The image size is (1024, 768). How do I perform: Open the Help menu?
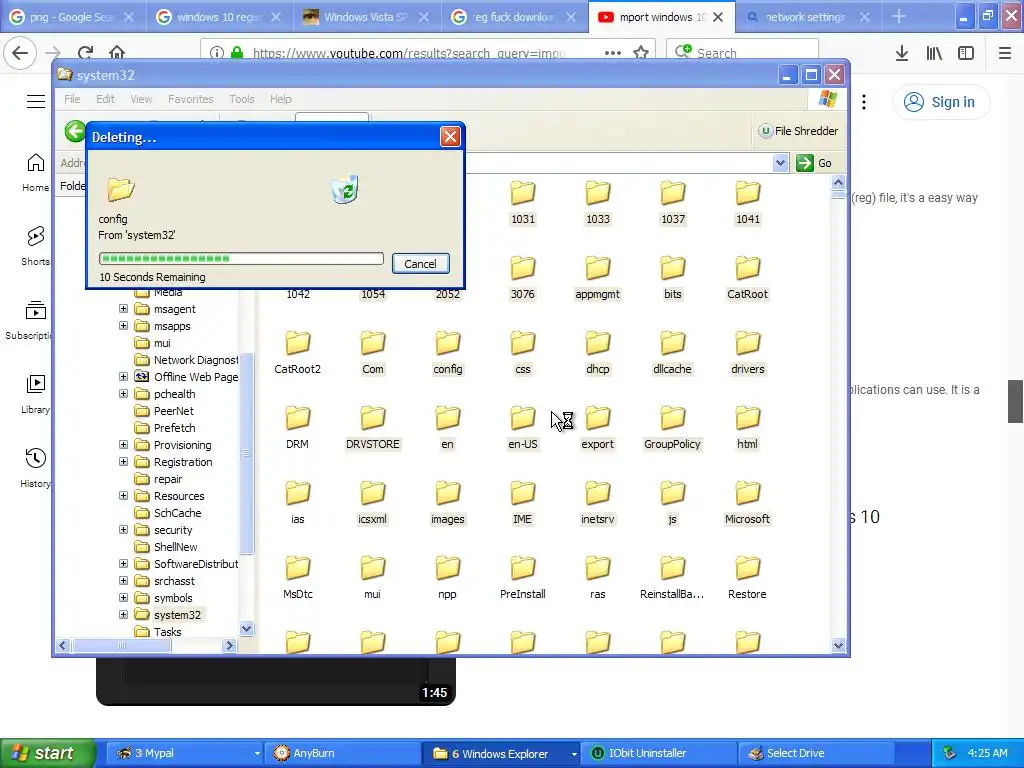click(281, 99)
